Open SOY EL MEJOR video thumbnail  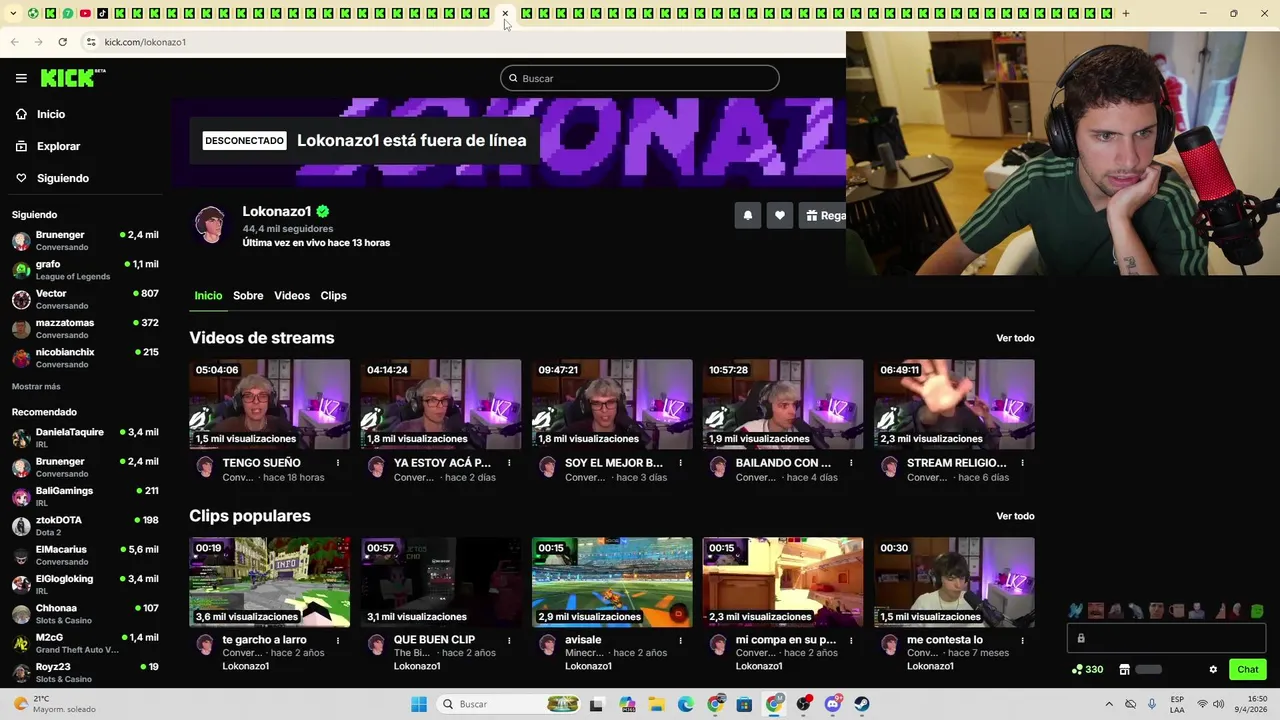tap(612, 404)
